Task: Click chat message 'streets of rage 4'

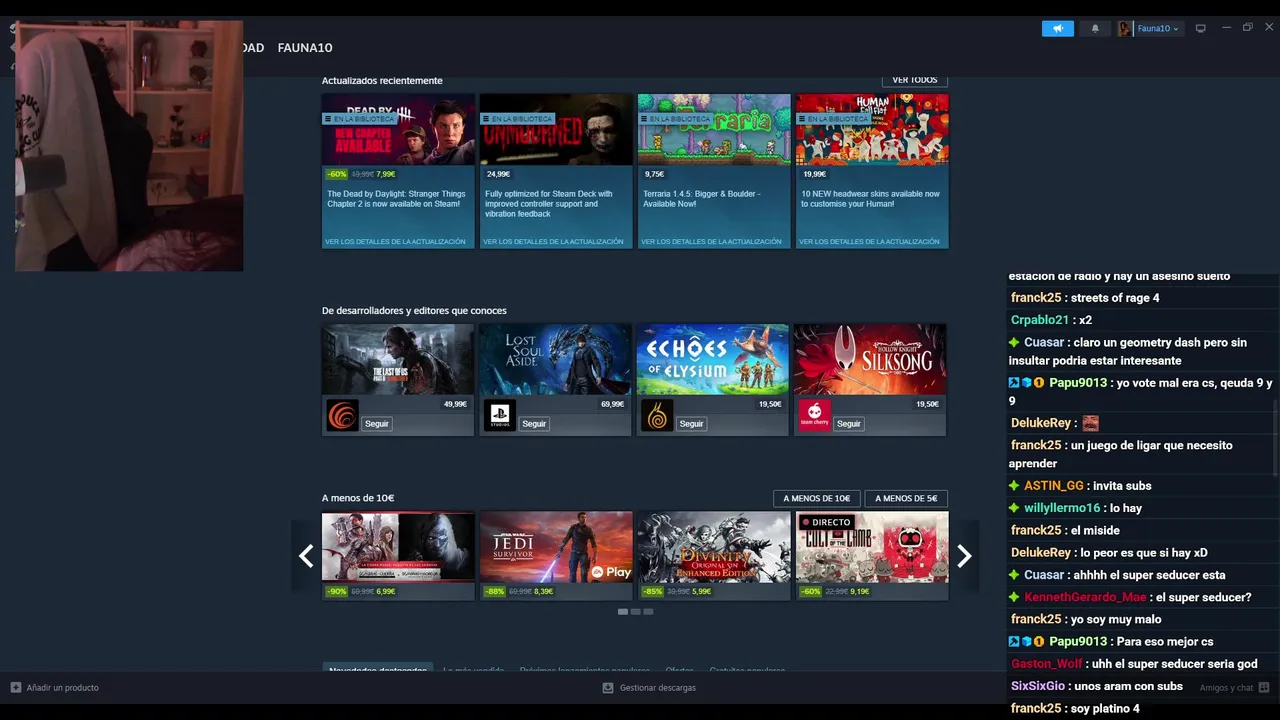Action: 1115,298
